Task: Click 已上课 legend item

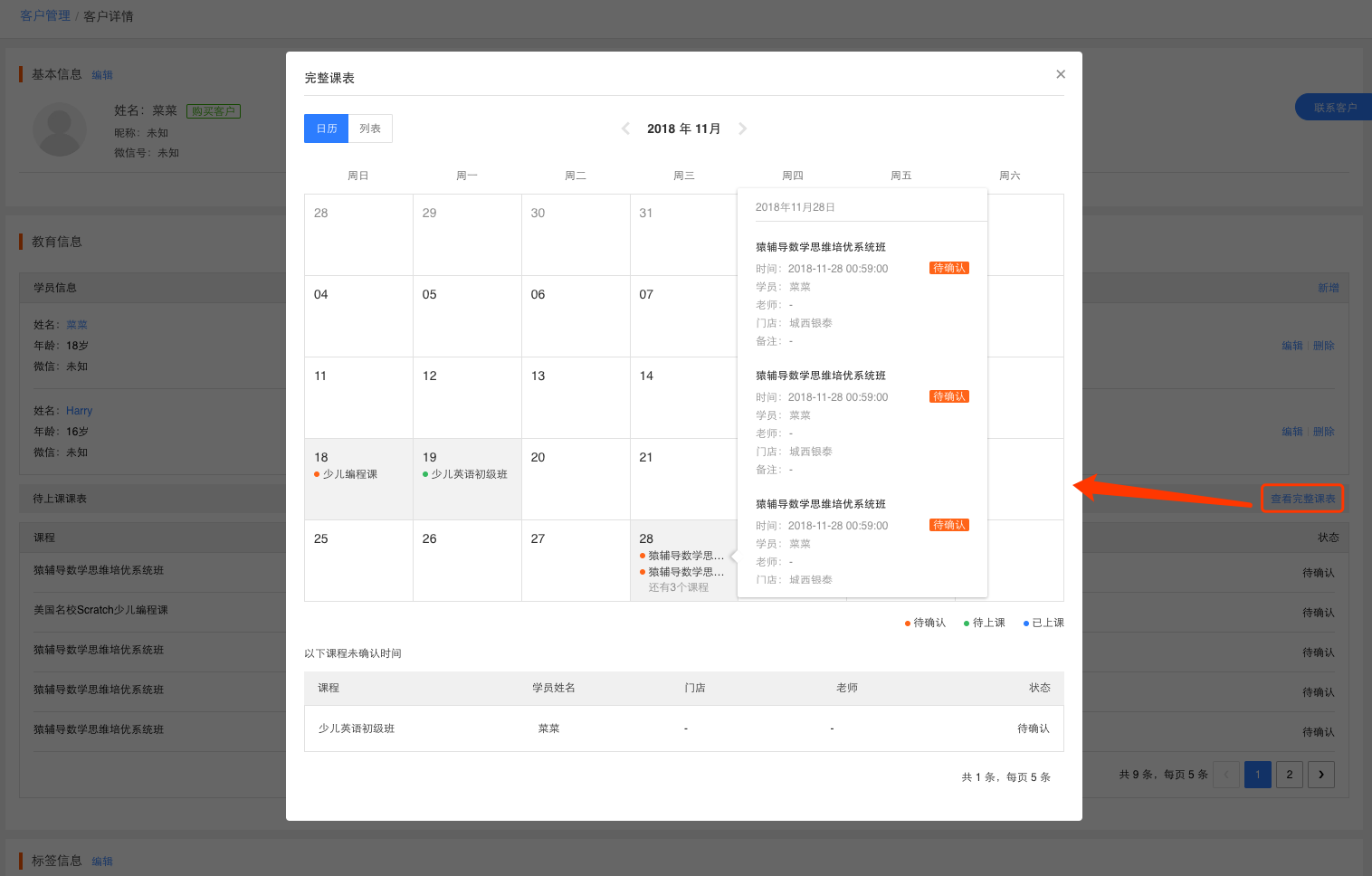Action: click(x=1043, y=623)
